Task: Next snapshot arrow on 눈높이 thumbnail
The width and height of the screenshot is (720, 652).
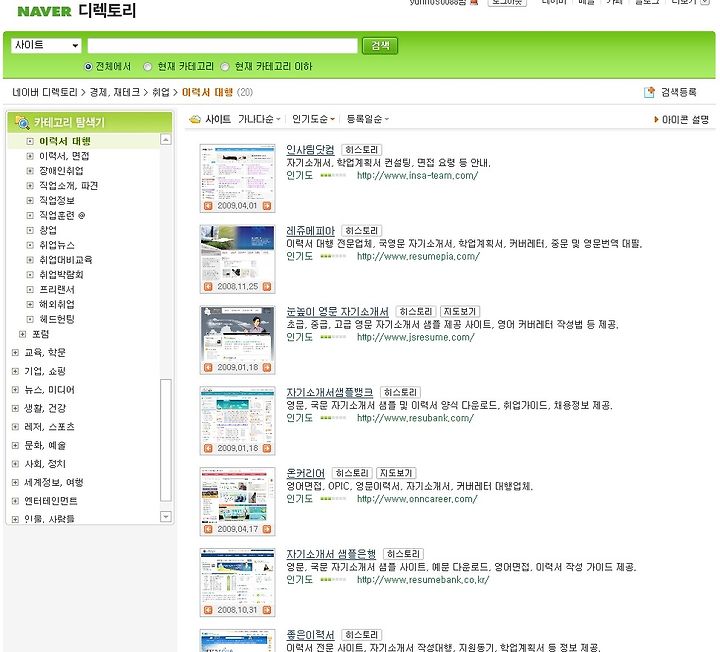Action: pos(267,367)
